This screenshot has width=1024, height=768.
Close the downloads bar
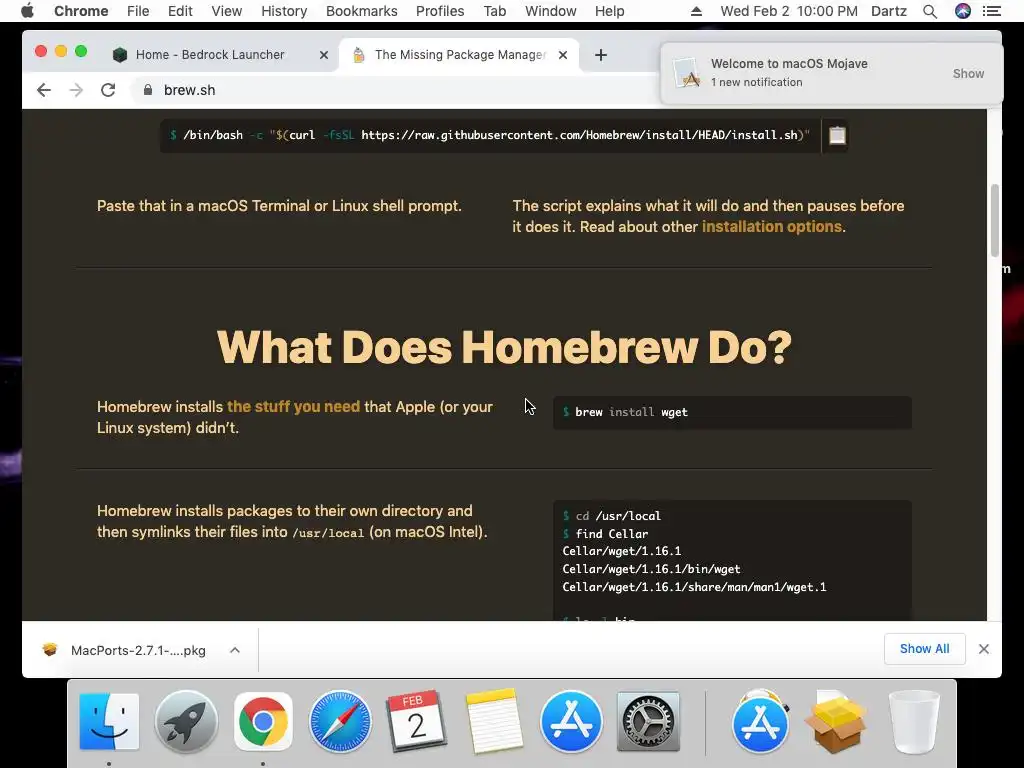tap(984, 649)
